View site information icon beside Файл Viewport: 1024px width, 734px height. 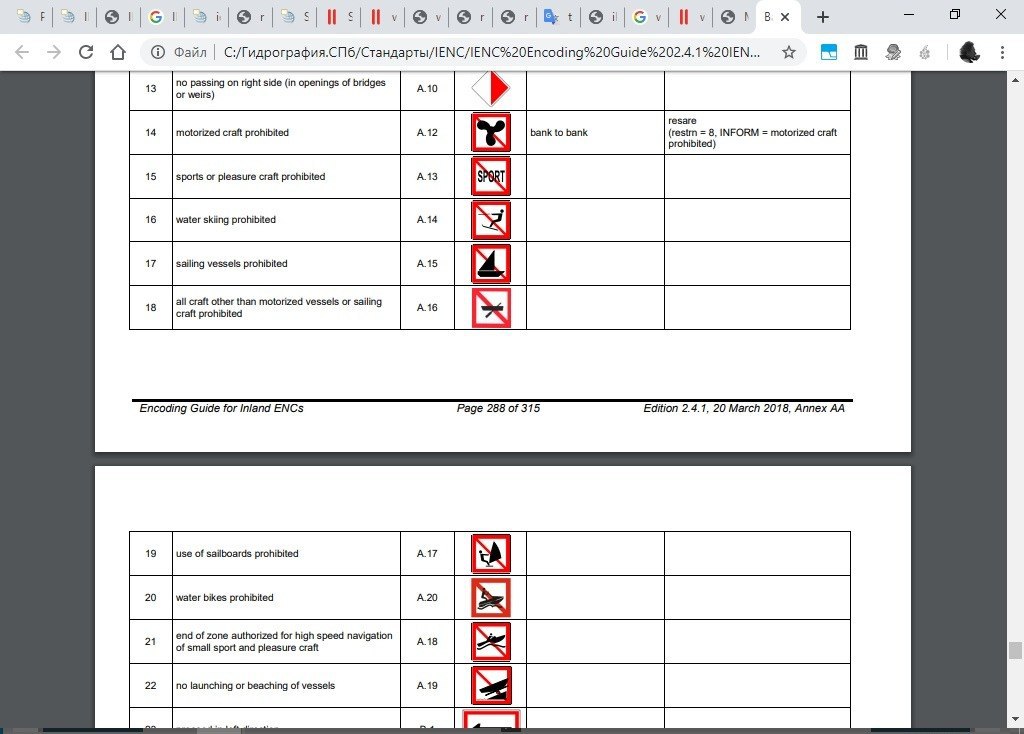(x=157, y=52)
